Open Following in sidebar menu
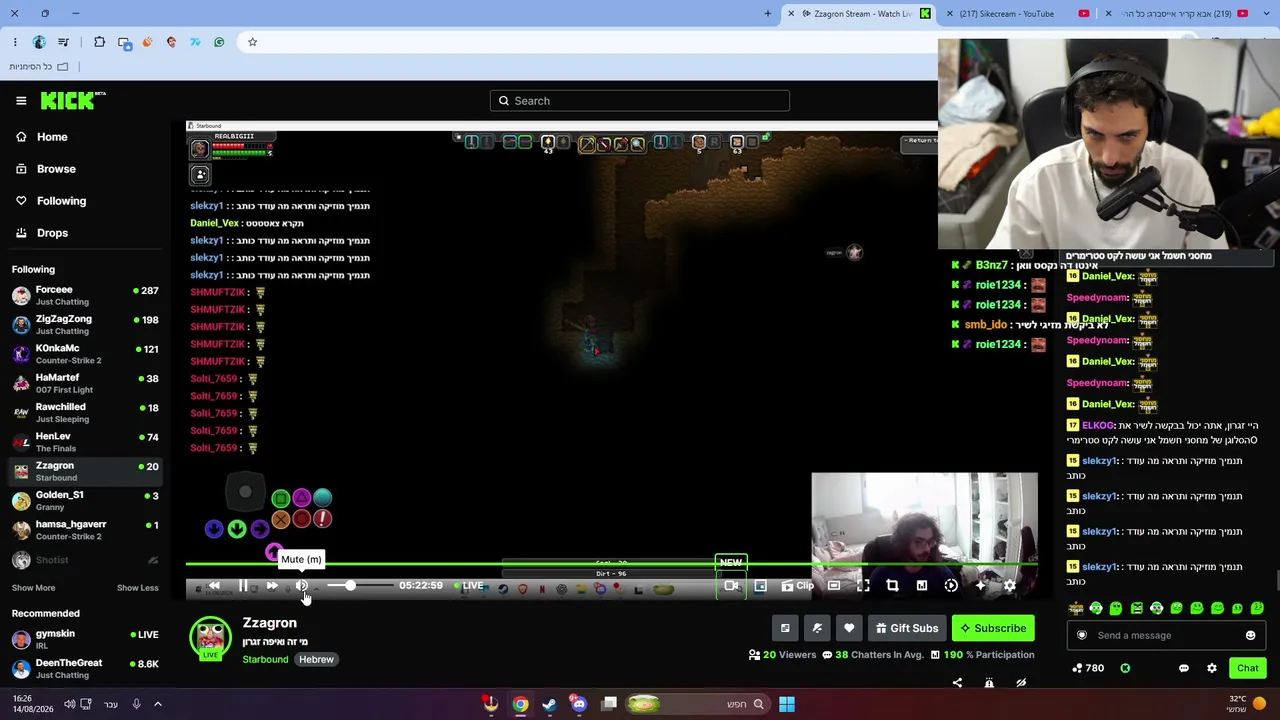1280x720 pixels. coord(85,201)
